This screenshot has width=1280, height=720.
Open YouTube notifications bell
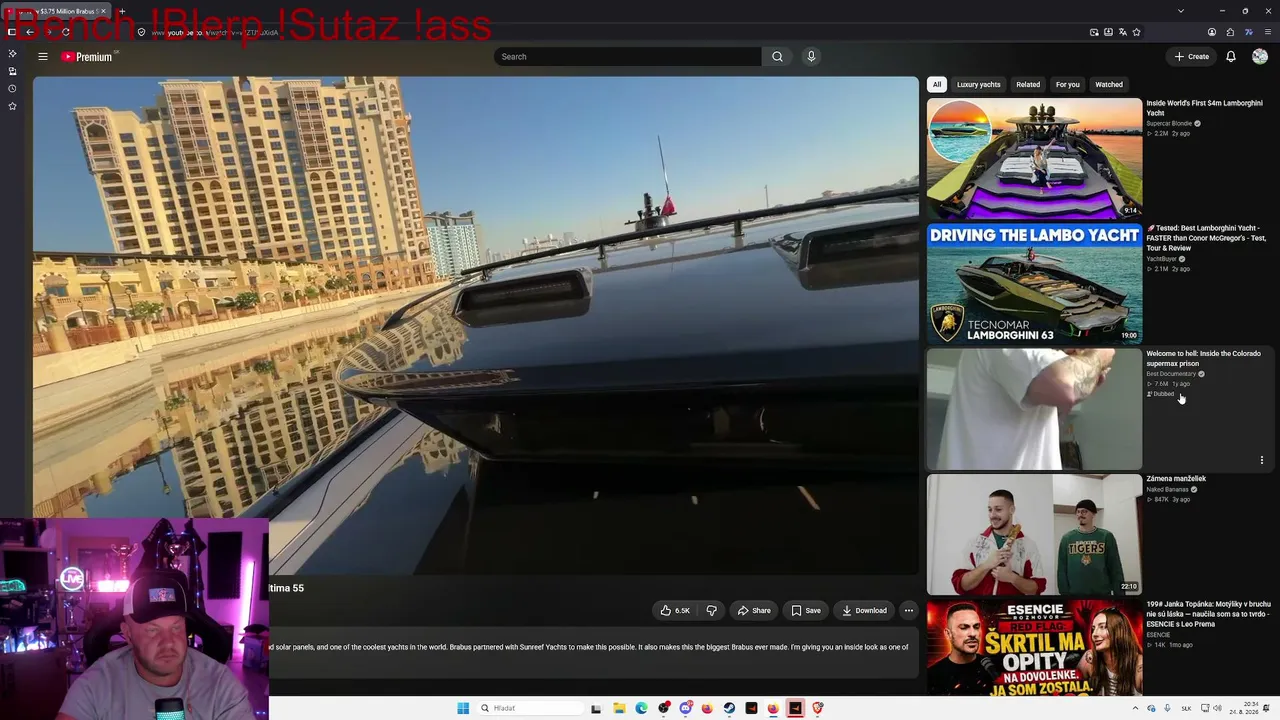click(1231, 57)
